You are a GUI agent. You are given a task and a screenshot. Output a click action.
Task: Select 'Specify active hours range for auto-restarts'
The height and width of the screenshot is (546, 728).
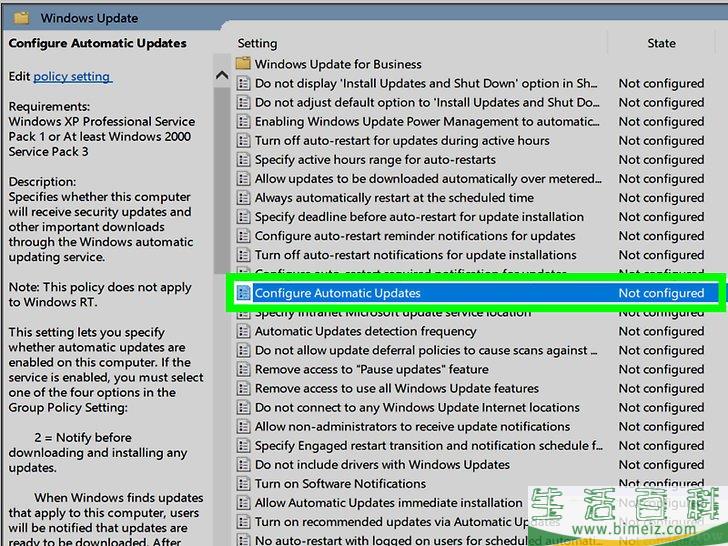[x=375, y=160]
